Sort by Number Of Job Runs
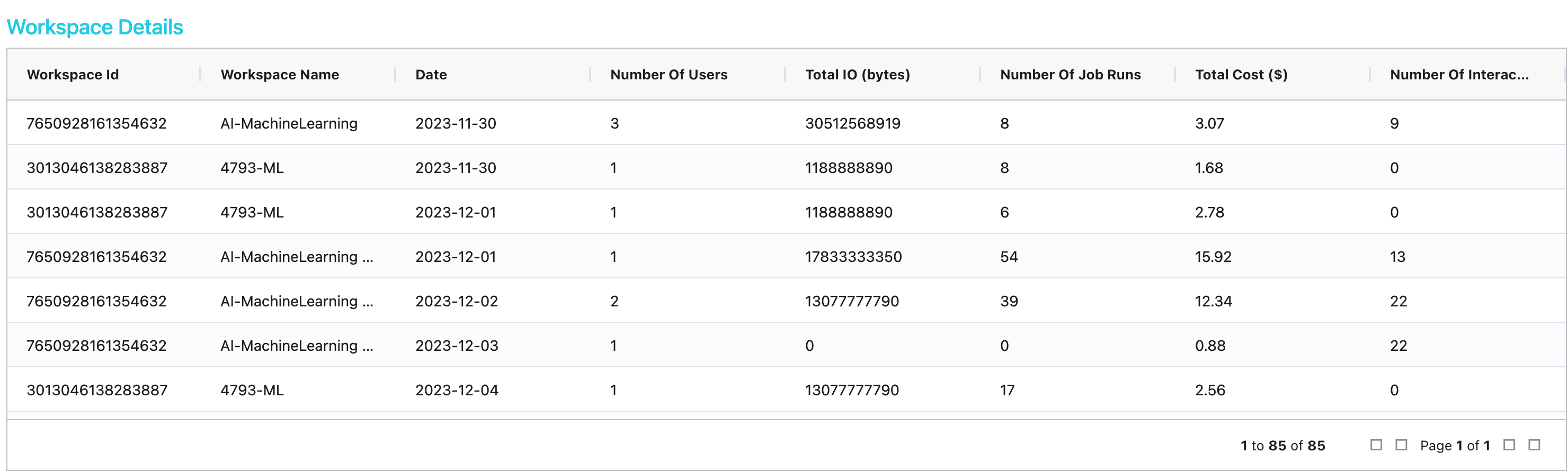 tap(1071, 75)
